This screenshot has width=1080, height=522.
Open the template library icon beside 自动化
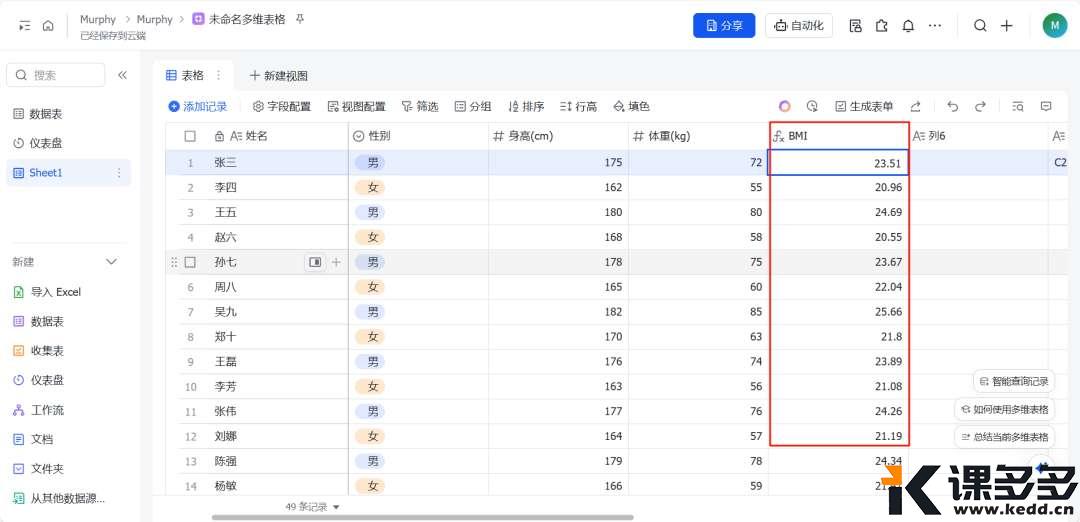point(855,25)
